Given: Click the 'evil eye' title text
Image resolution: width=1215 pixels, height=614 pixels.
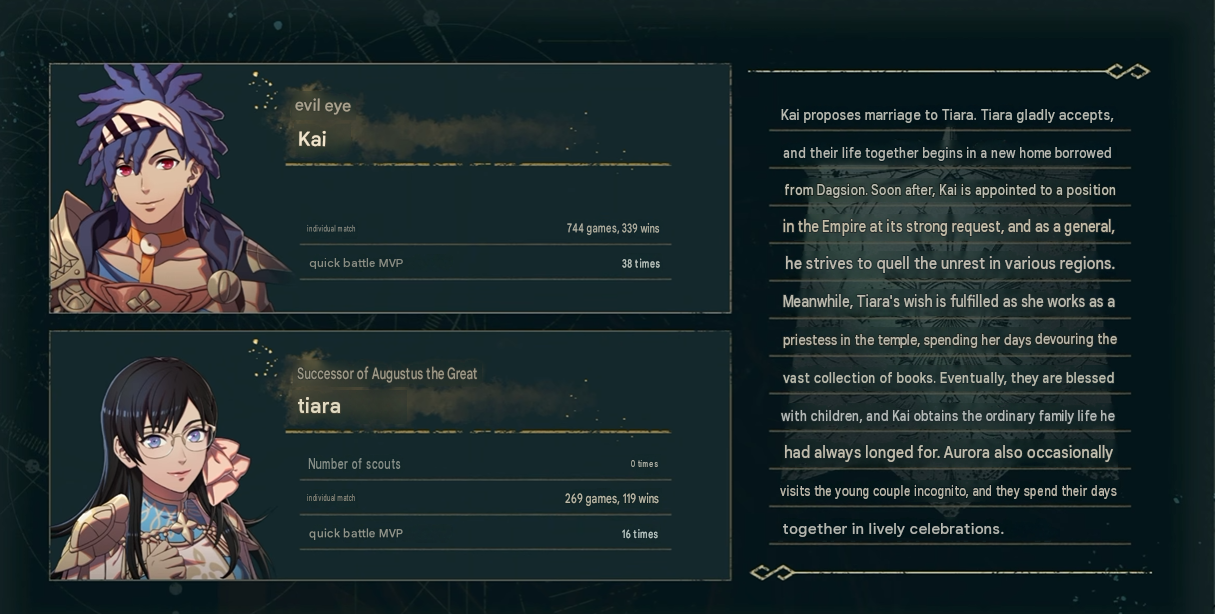Looking at the screenshot, I should pos(323,106).
